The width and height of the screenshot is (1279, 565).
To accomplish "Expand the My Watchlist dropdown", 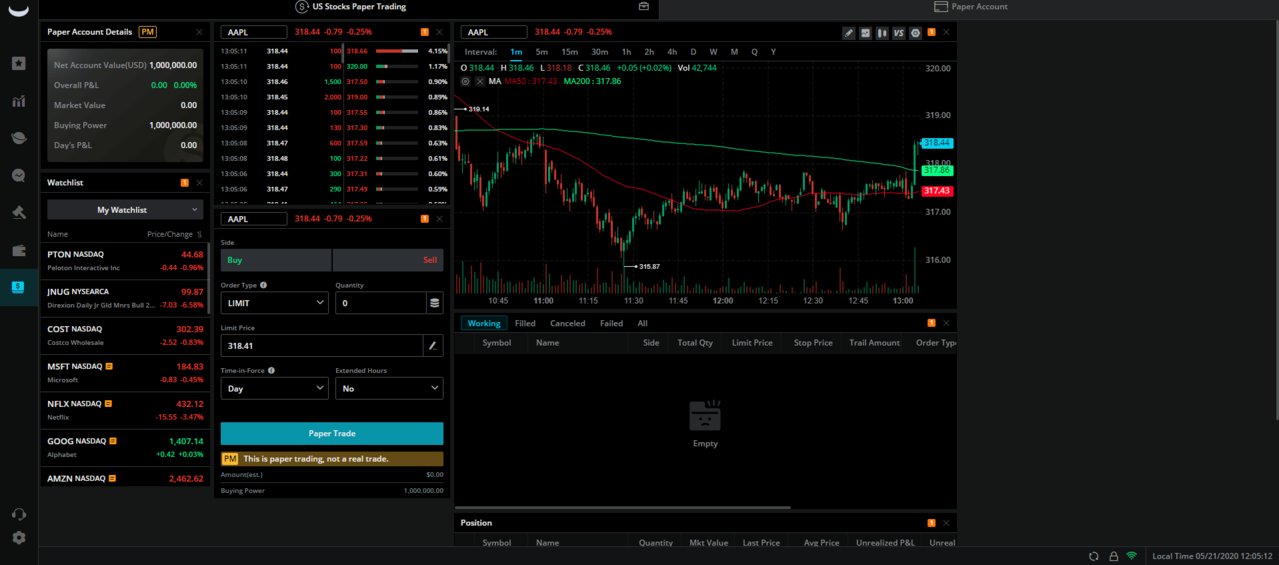I will point(125,210).
